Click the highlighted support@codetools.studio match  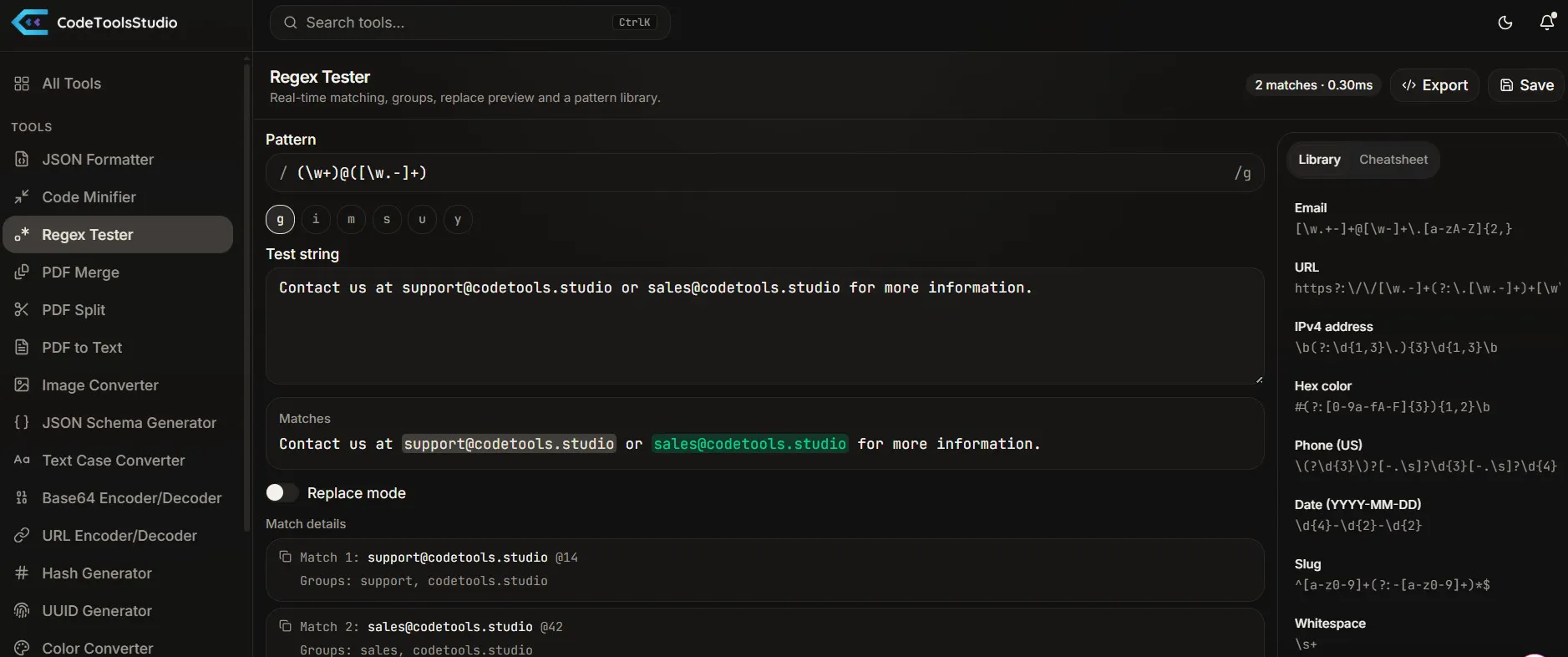509,444
